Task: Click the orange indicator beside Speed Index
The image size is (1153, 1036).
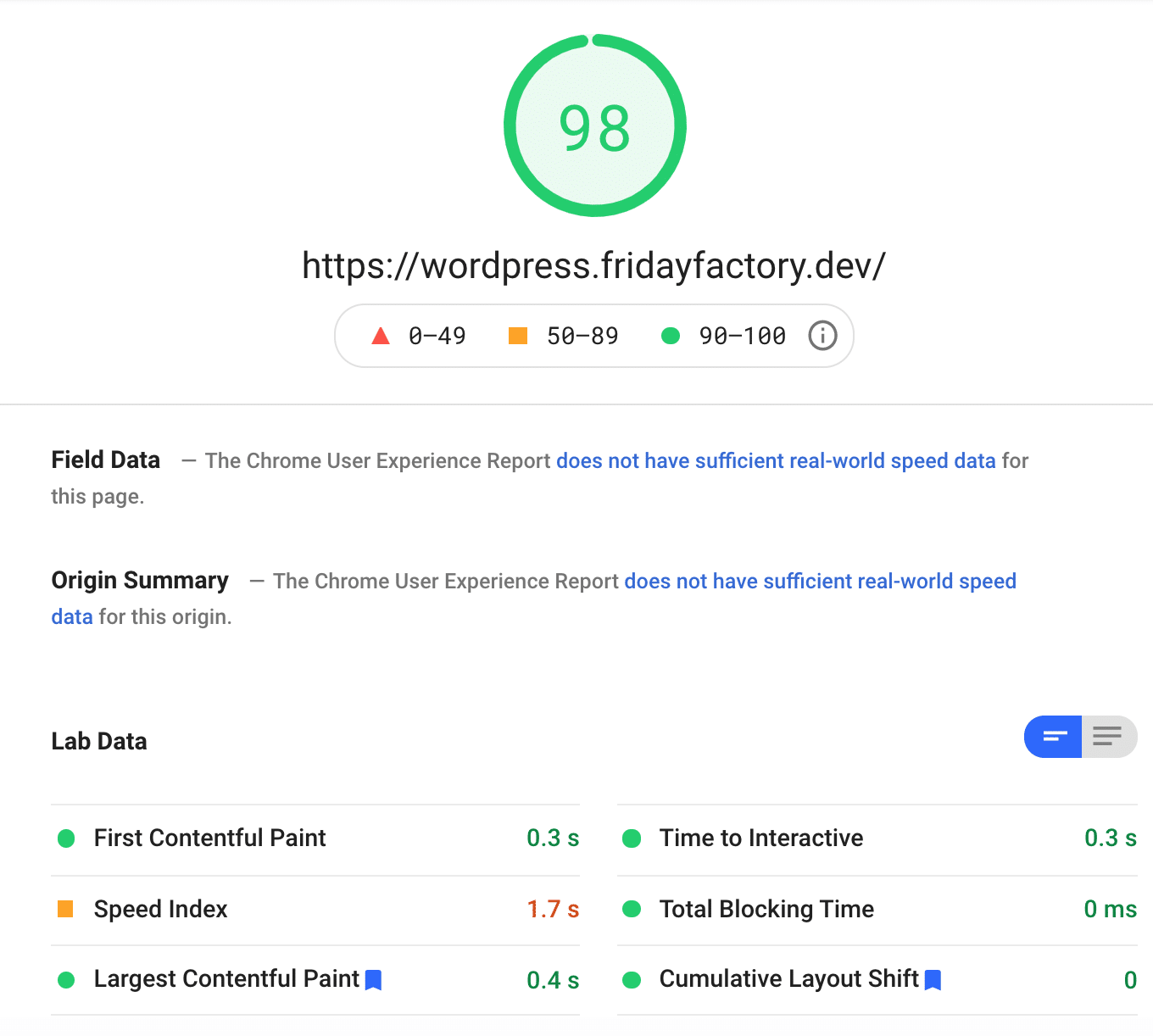Action: [x=67, y=909]
